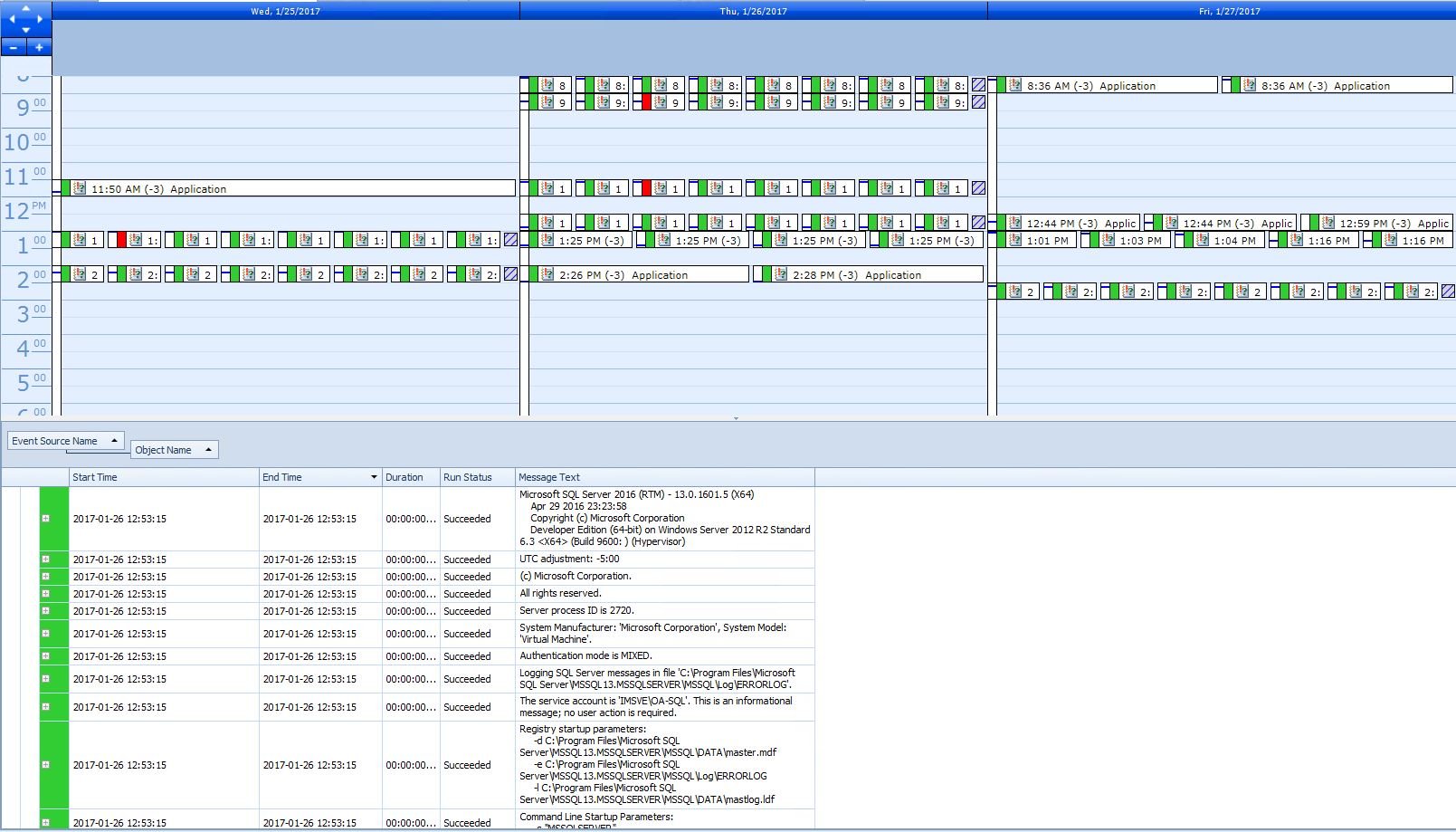
Task: Show more Thursday 9 AM events via hatched box
Action: coord(978,102)
